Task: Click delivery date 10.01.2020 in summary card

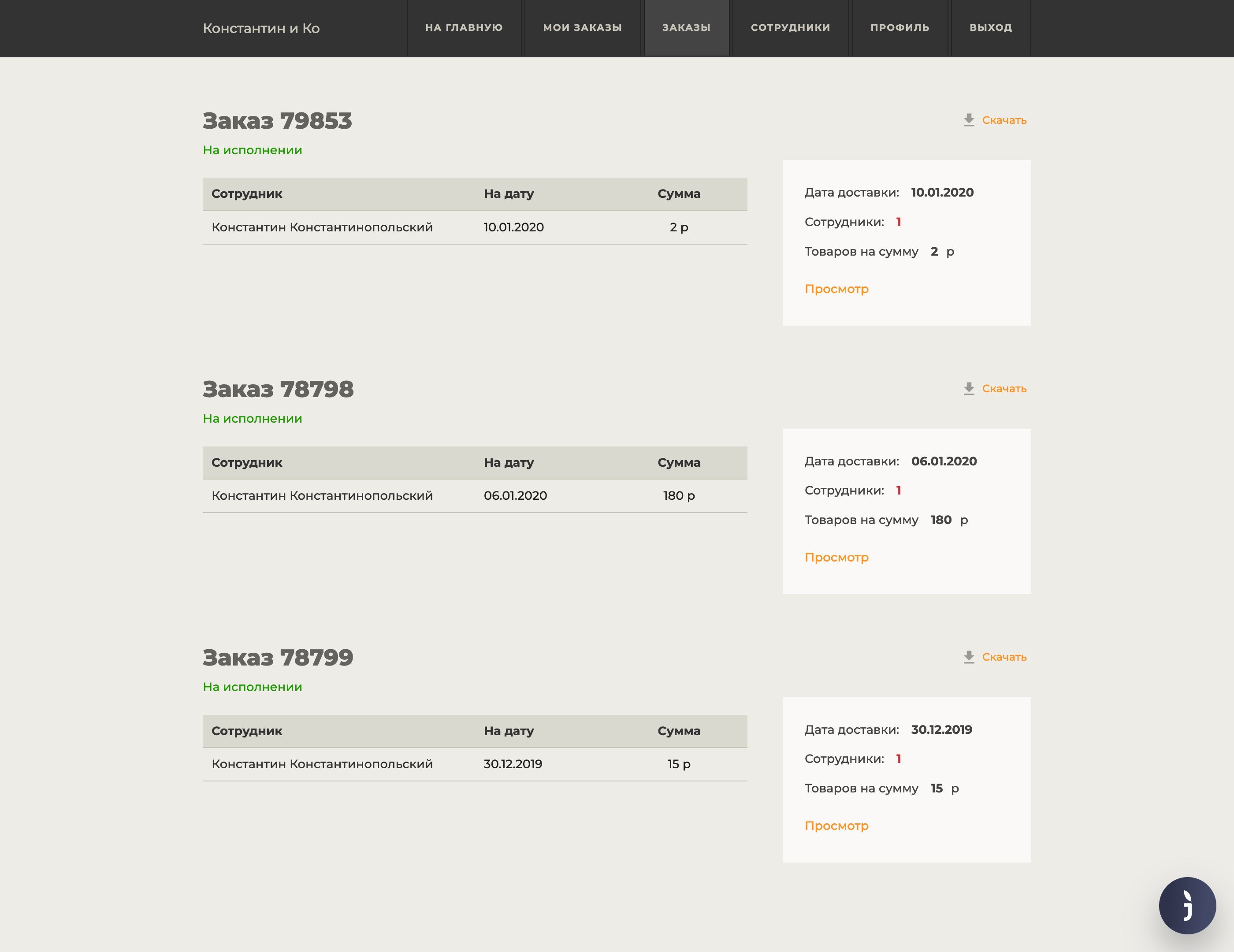Action: [942, 192]
